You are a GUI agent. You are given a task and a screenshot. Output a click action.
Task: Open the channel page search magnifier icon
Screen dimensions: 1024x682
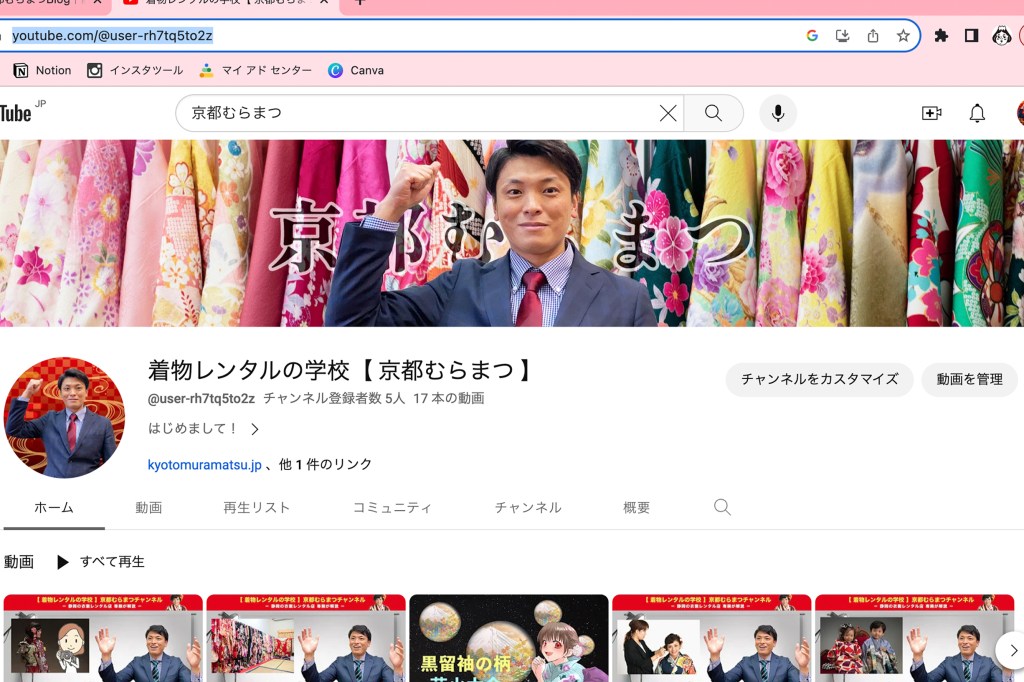[x=722, y=507]
